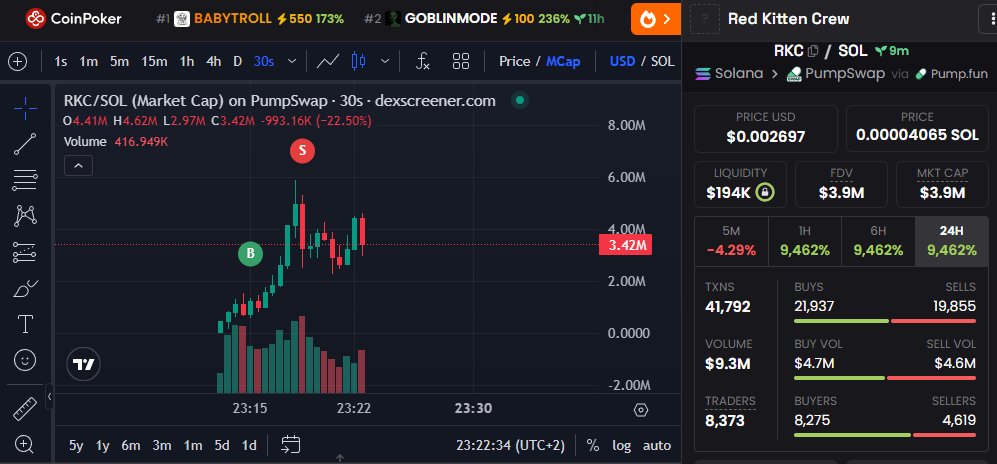Open the Pump.fun link

tap(951, 74)
